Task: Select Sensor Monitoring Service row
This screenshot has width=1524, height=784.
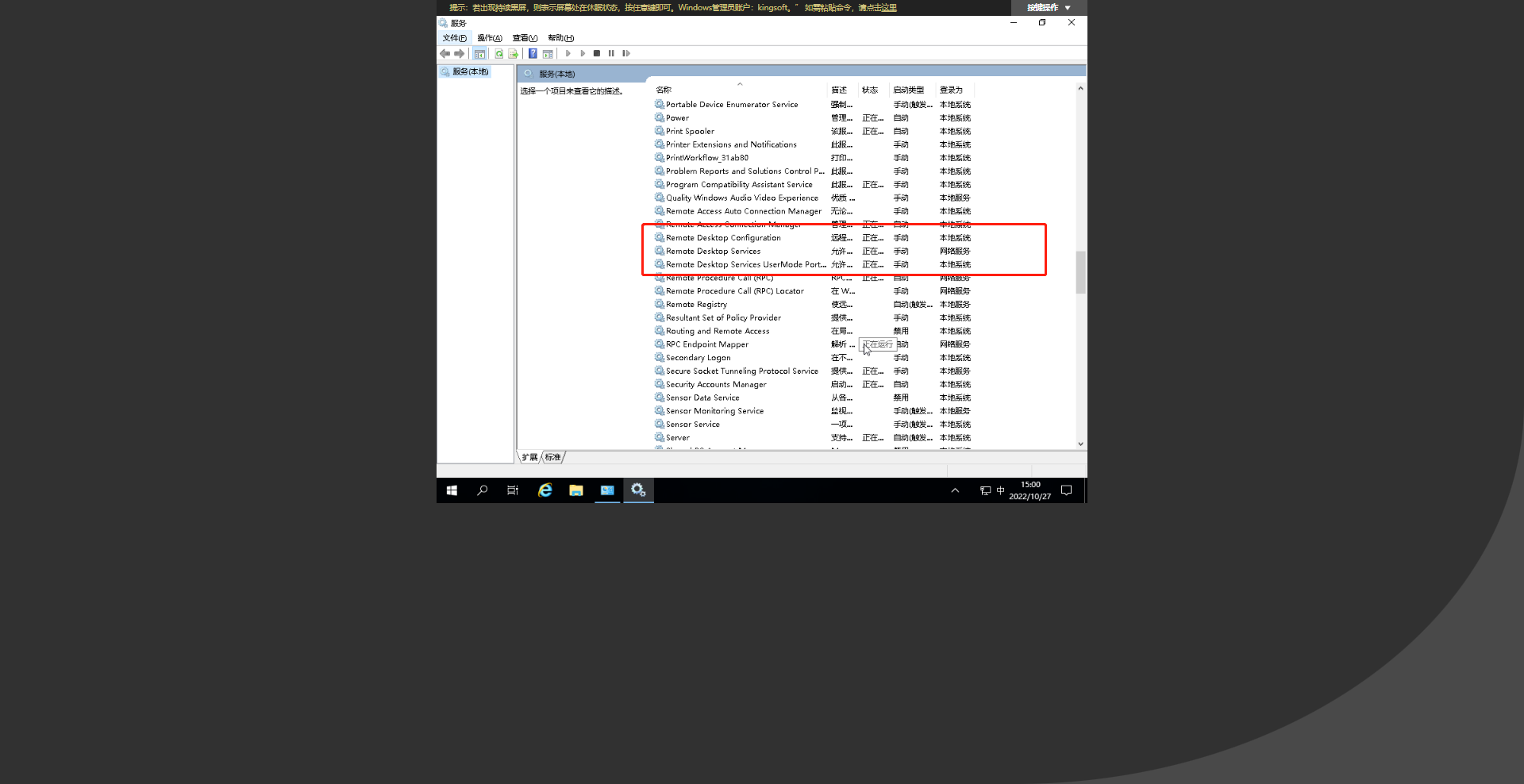Action: tap(814, 411)
